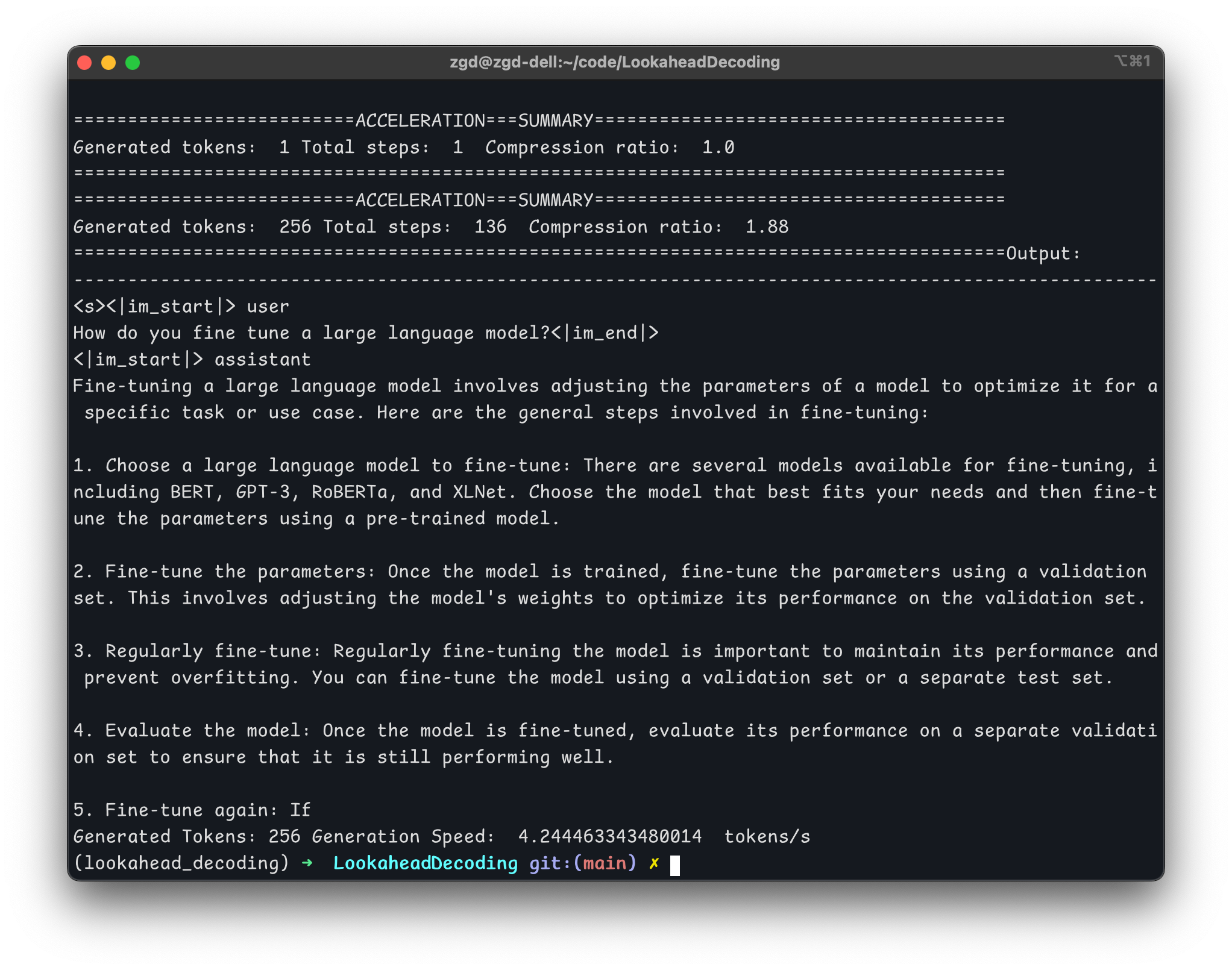
Task: Click the 'git:' label in prompt
Action: [550, 863]
